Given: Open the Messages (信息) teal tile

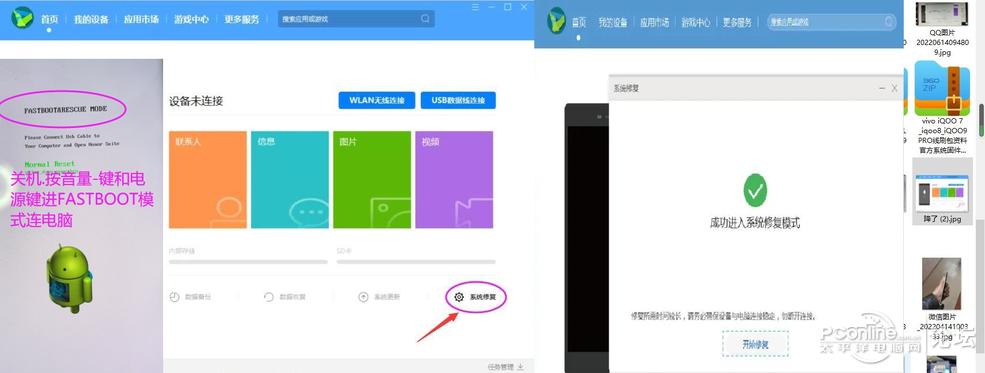Looking at the screenshot, I should coord(290,180).
